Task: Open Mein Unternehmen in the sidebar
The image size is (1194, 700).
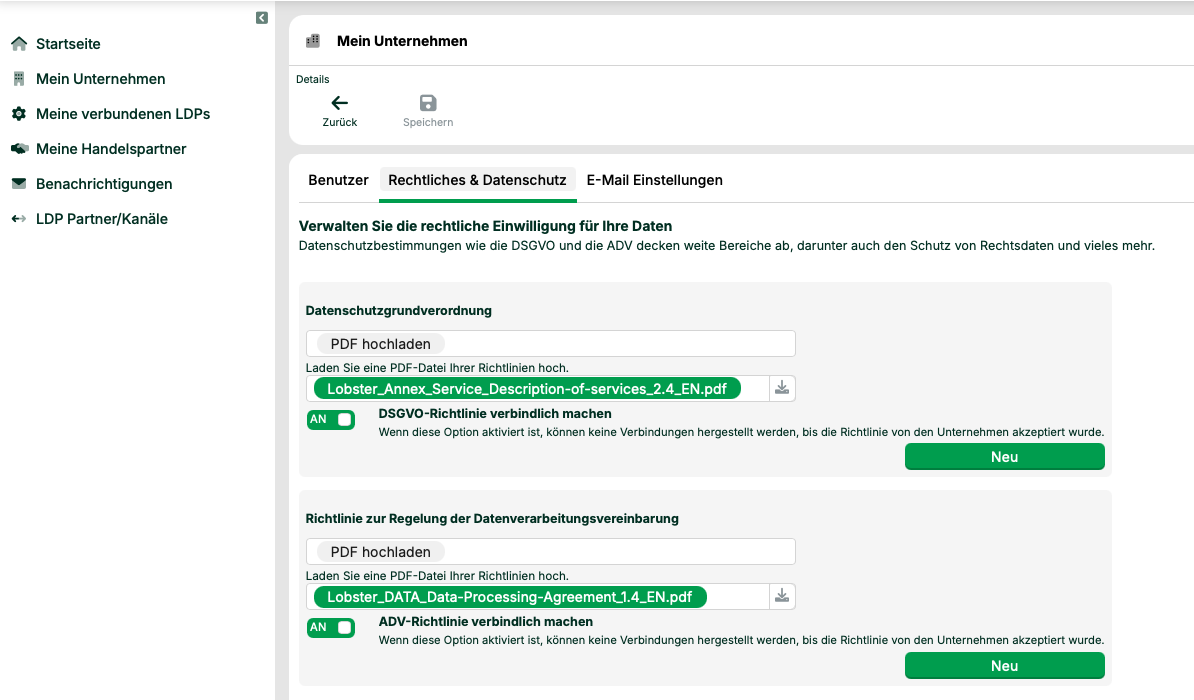Action: (101, 78)
